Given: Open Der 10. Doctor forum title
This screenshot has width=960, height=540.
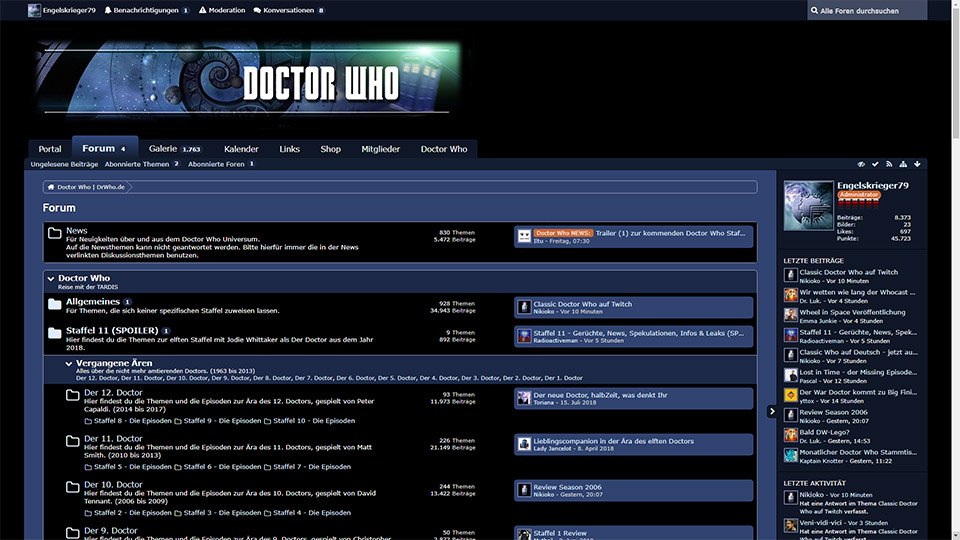Looking at the screenshot, I should [113, 484].
